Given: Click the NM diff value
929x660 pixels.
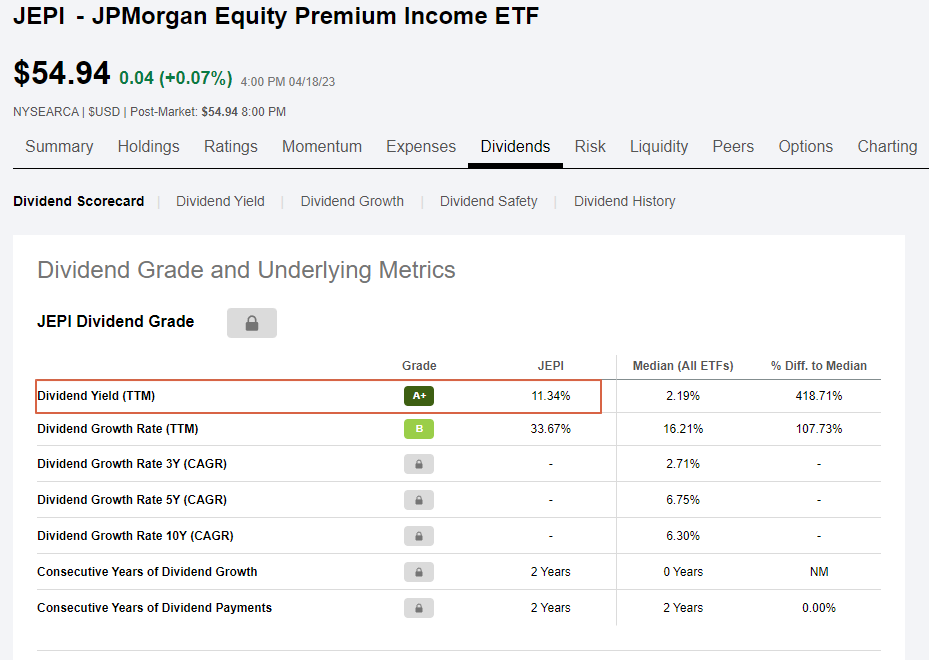Looking at the screenshot, I should (819, 572).
